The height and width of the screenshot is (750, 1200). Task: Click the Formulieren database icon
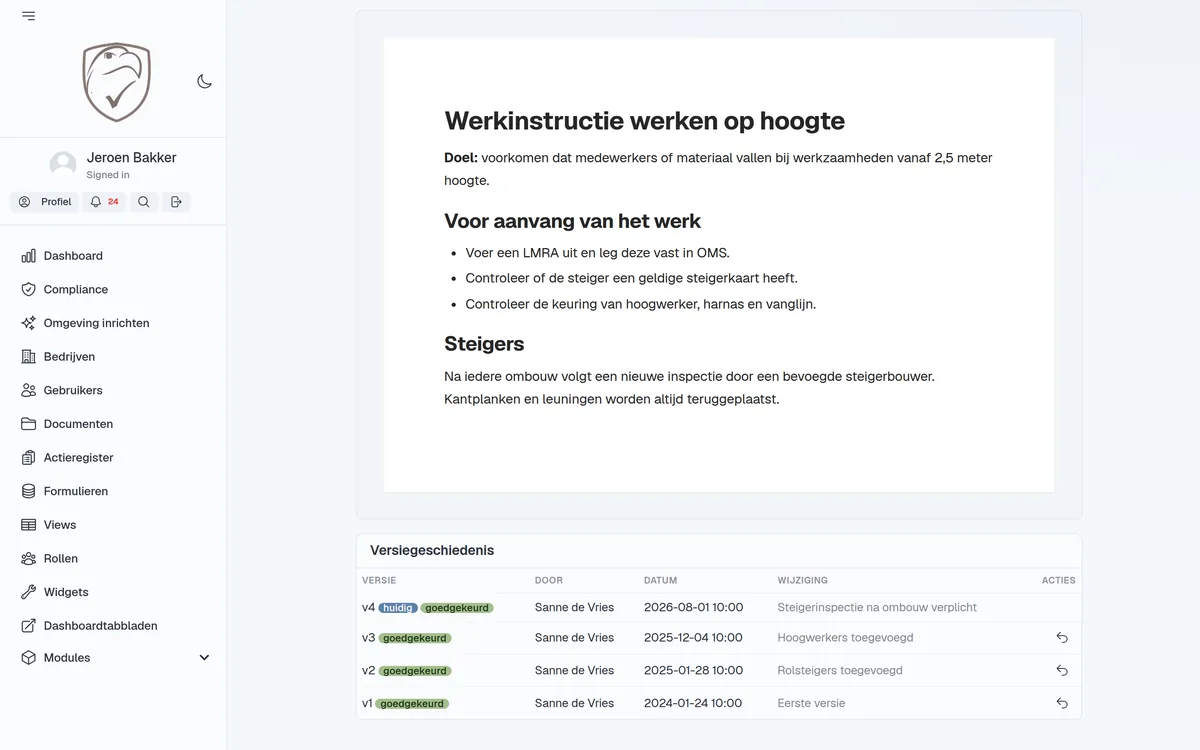(28, 492)
